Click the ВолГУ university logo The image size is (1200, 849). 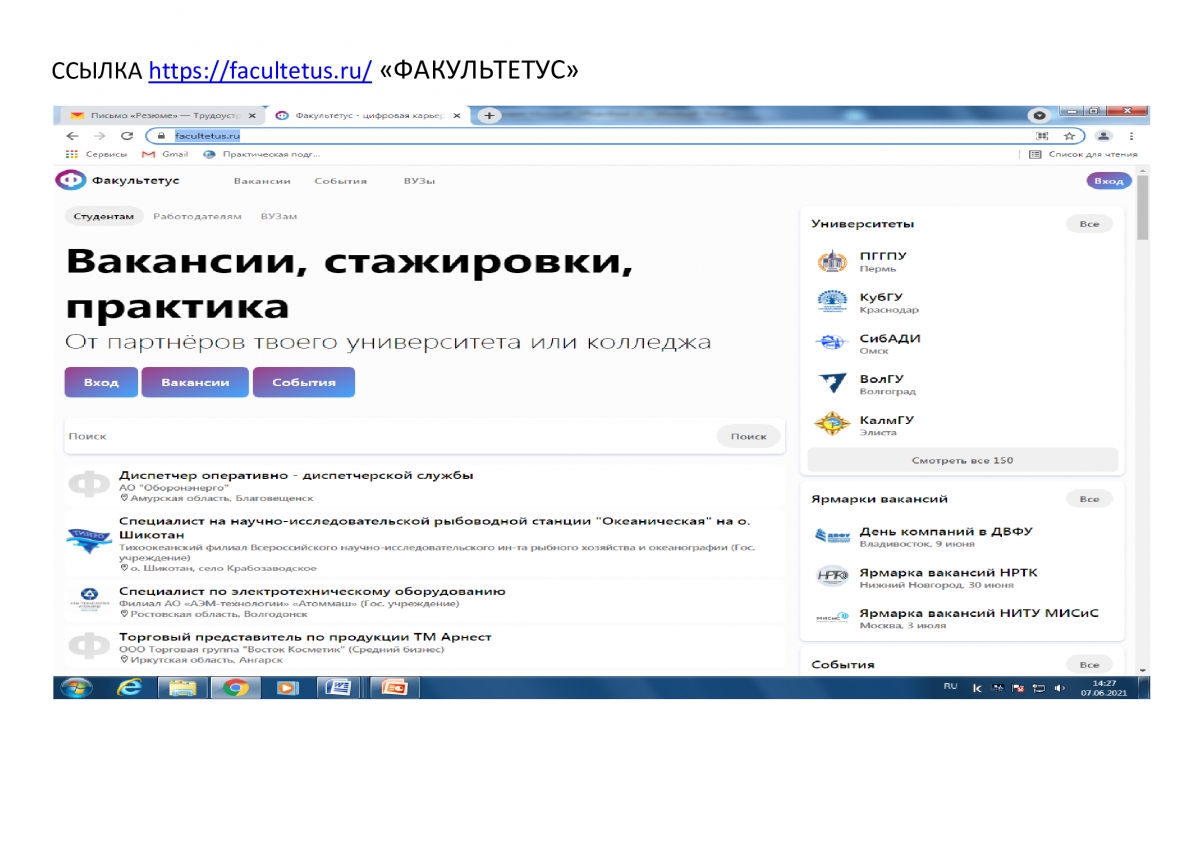(832, 384)
